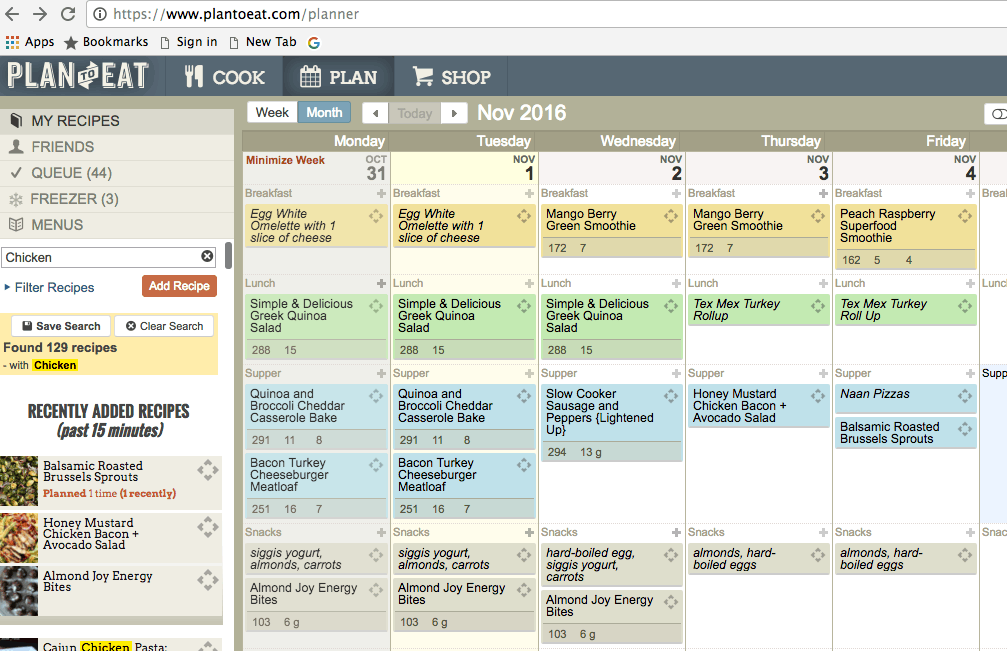Jump to Today in the calendar

click(x=415, y=114)
